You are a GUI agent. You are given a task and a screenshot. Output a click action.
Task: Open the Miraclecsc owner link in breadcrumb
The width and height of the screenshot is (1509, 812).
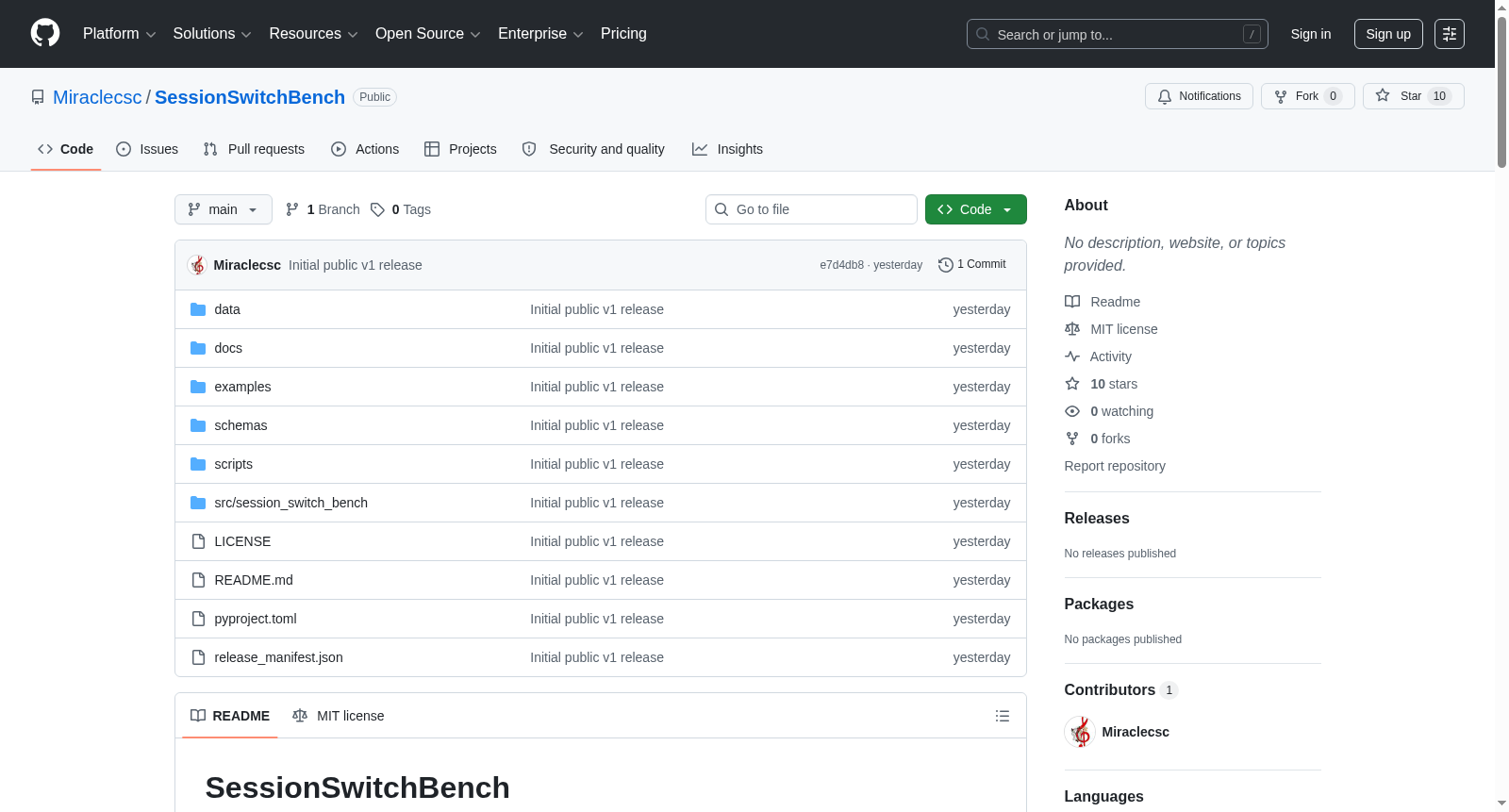[97, 97]
